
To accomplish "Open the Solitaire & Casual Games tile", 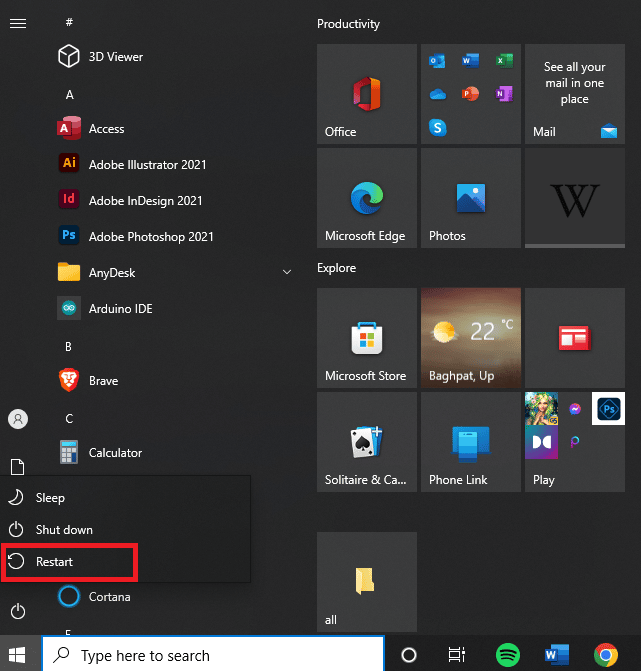I will click(366, 443).
